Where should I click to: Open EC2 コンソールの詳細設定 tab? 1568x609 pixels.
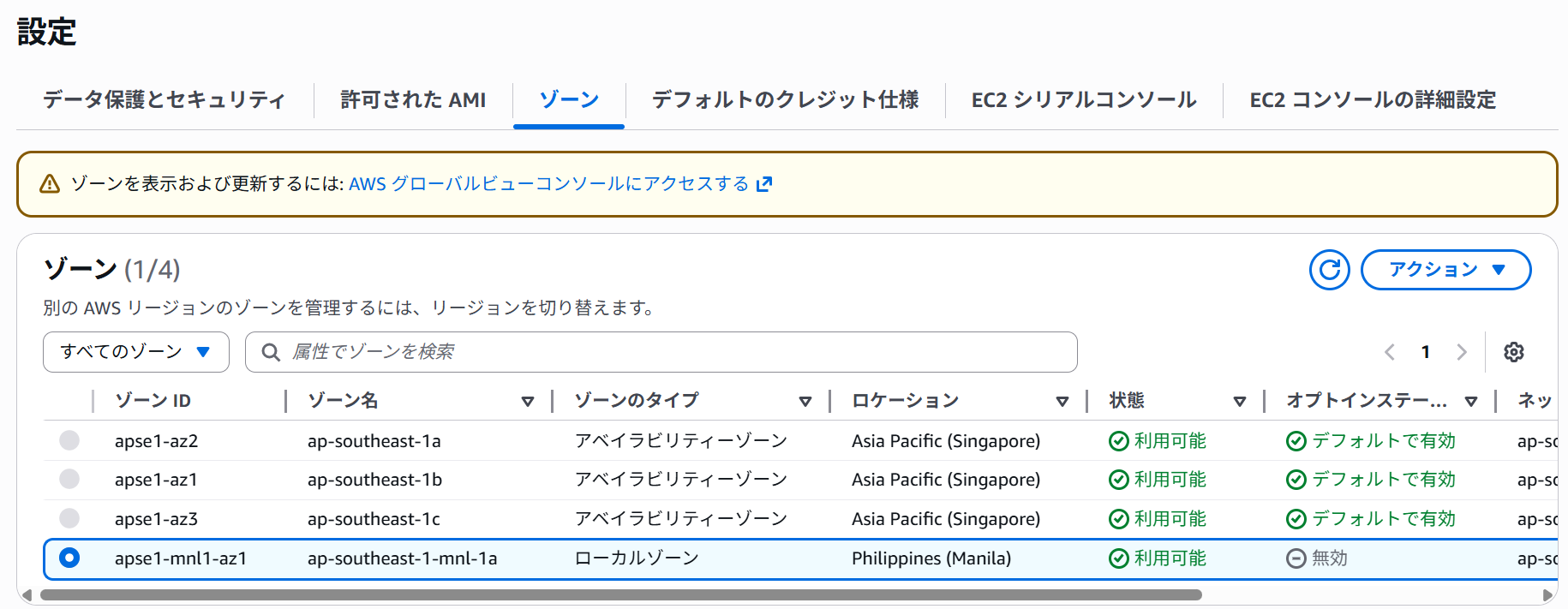pos(1373,100)
